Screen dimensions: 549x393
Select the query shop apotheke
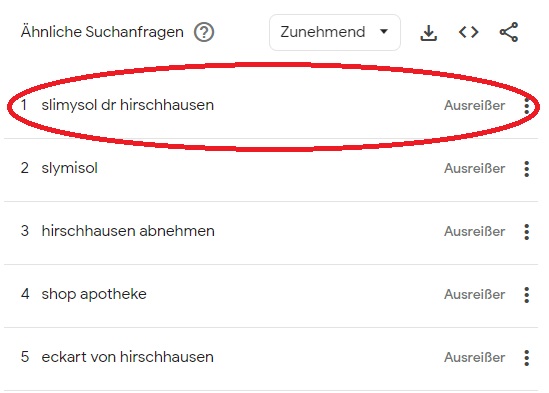click(x=94, y=294)
